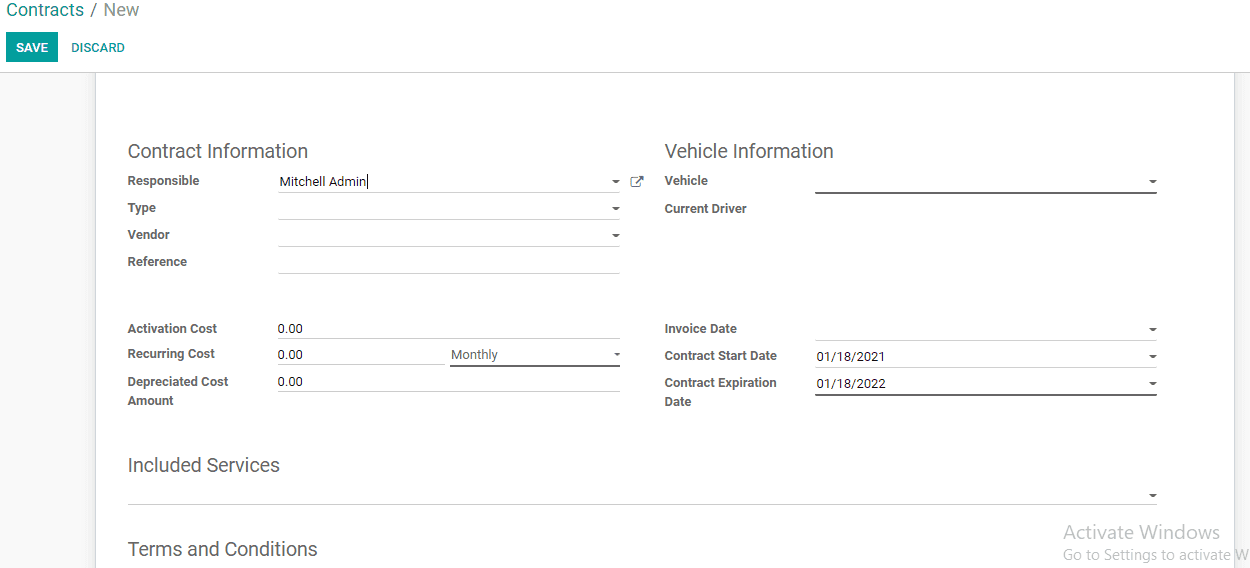1250x568 pixels.
Task: Click the Vehicle Information heading
Action: [x=749, y=151]
